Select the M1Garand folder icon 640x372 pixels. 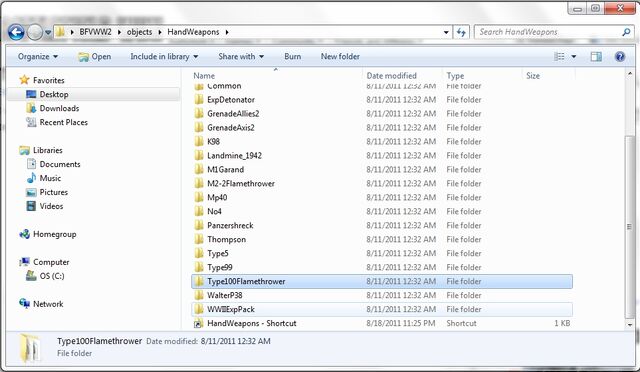tap(199, 169)
